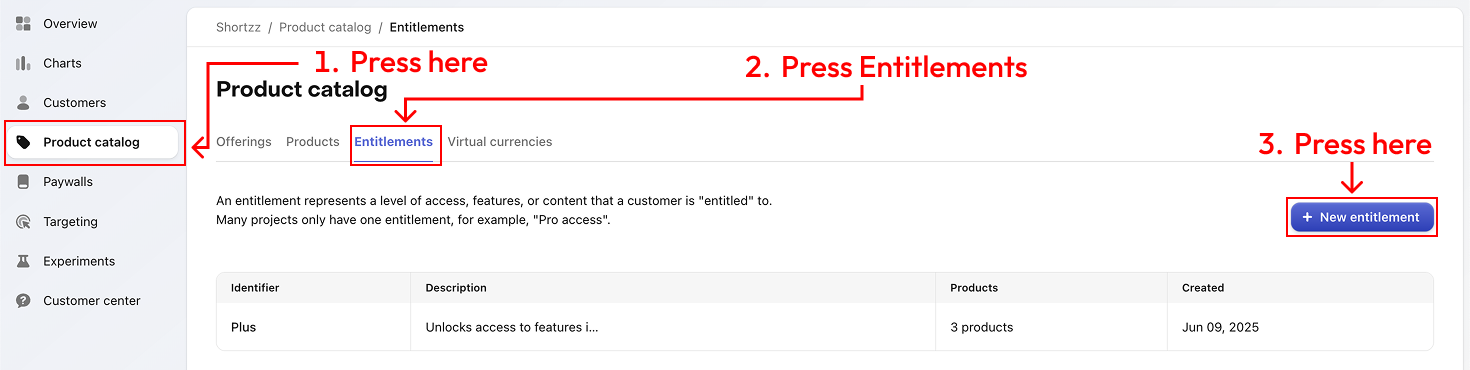The image size is (1470, 370).
Task: Click the Identifier column header
Action: 255,288
